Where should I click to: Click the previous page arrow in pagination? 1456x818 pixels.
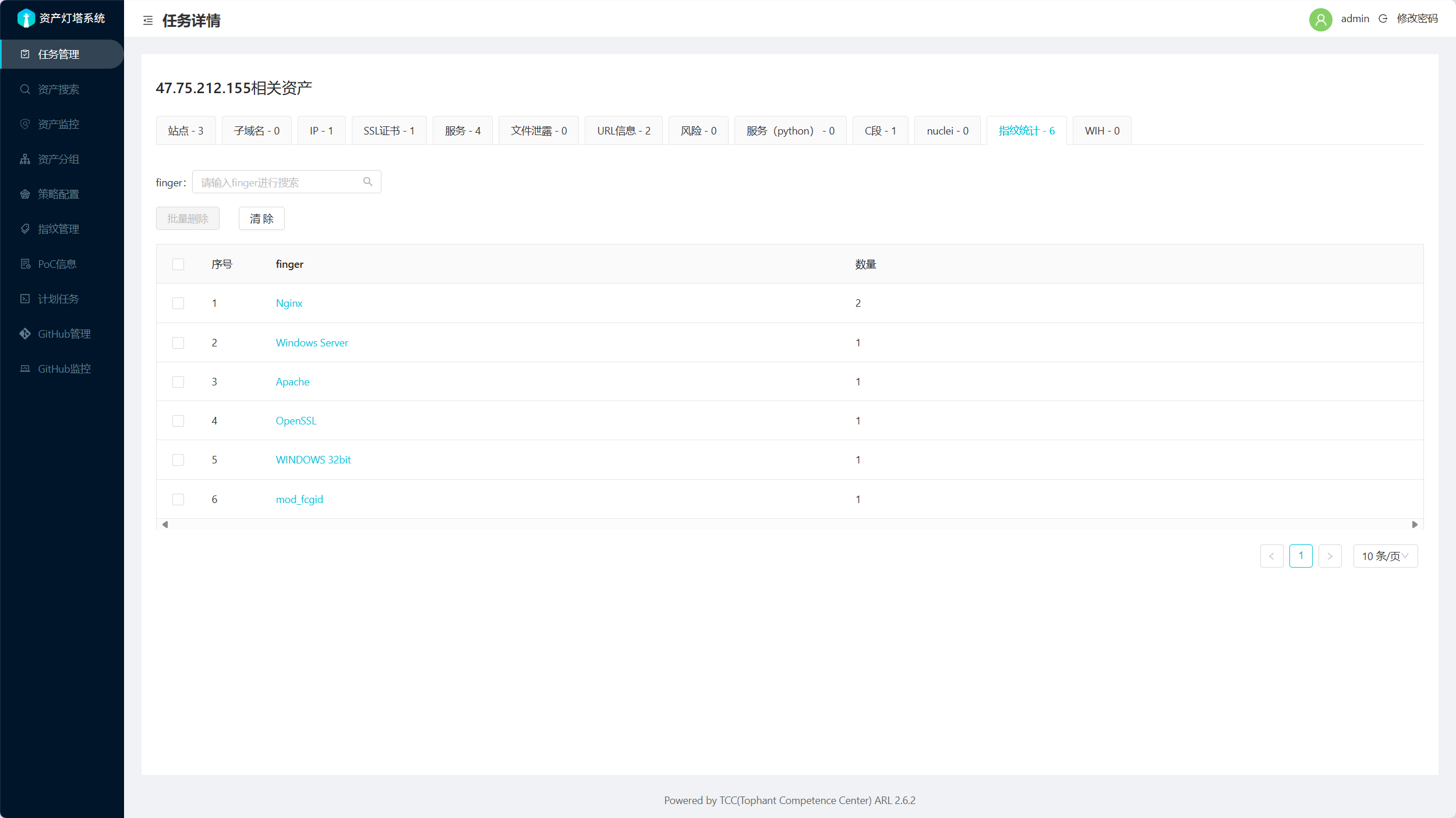point(1271,556)
